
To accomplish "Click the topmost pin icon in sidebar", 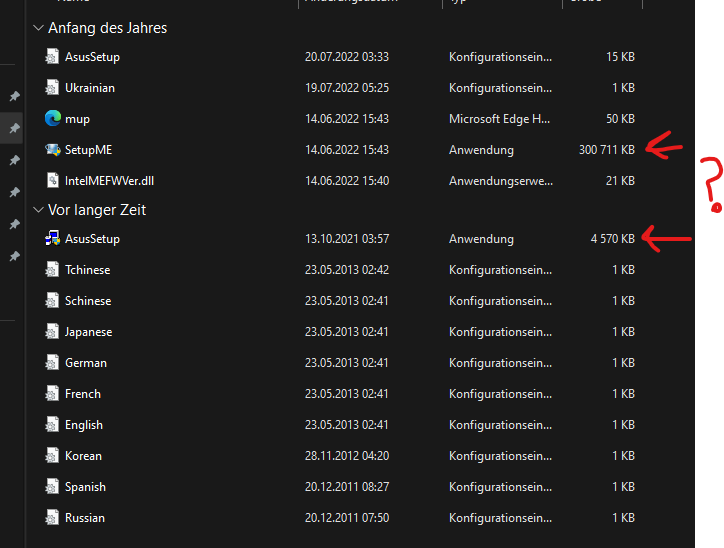I will tap(15, 96).
